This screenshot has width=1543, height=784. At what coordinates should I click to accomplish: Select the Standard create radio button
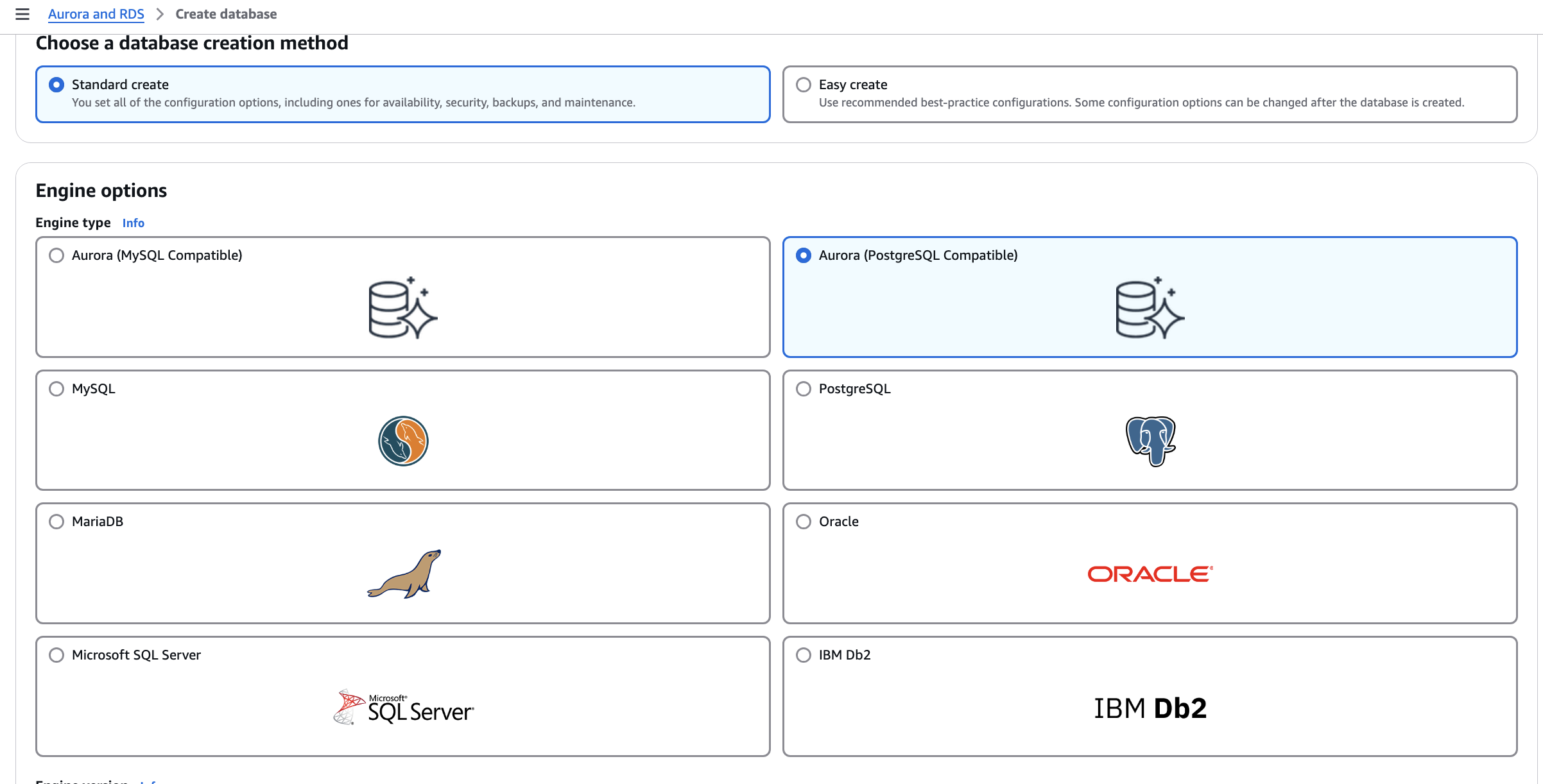56,85
